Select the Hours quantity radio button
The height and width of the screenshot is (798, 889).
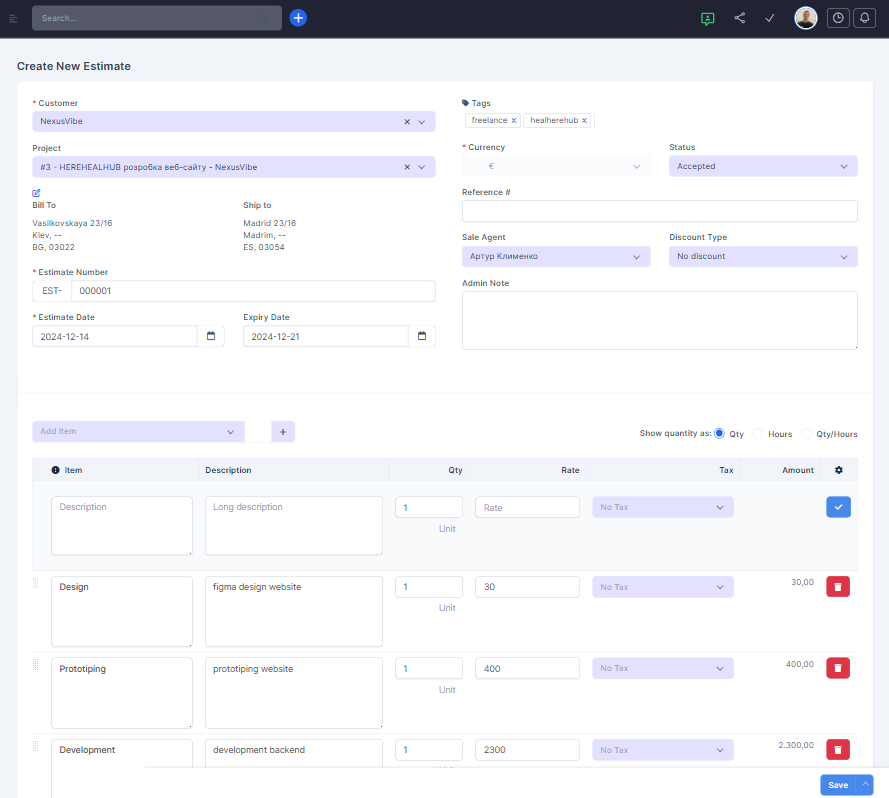tap(758, 434)
